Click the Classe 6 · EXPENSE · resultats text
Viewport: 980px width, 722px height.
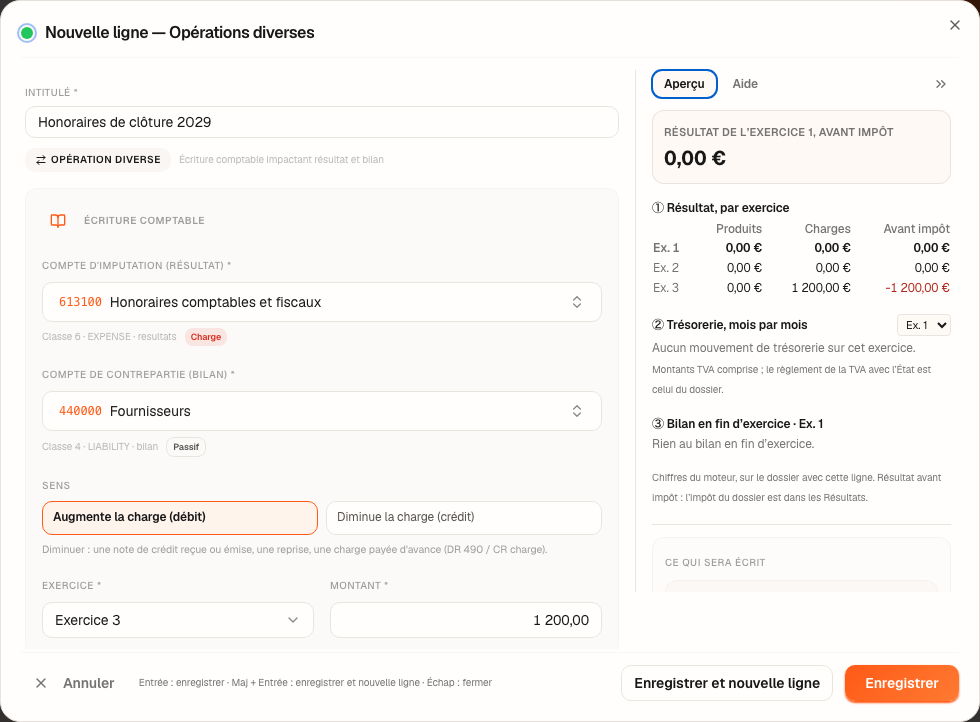pyautogui.click(x=109, y=336)
